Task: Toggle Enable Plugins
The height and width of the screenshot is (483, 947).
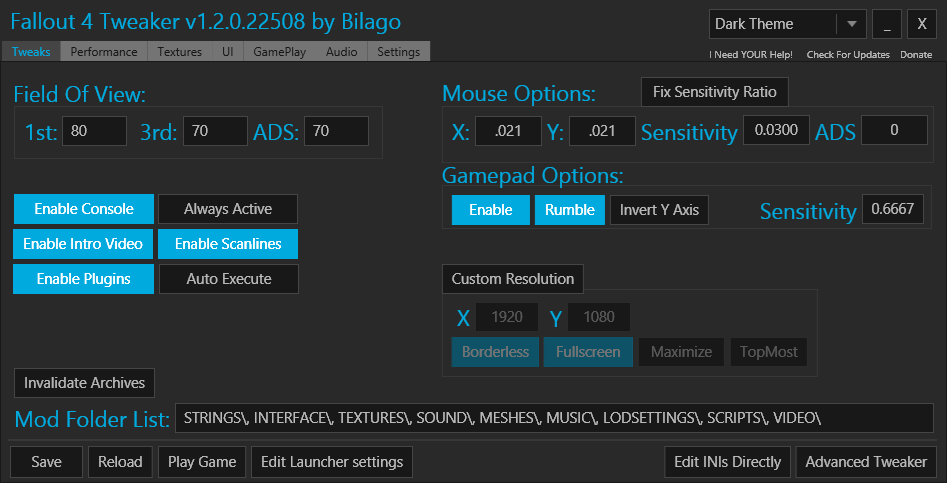Action: [83, 279]
